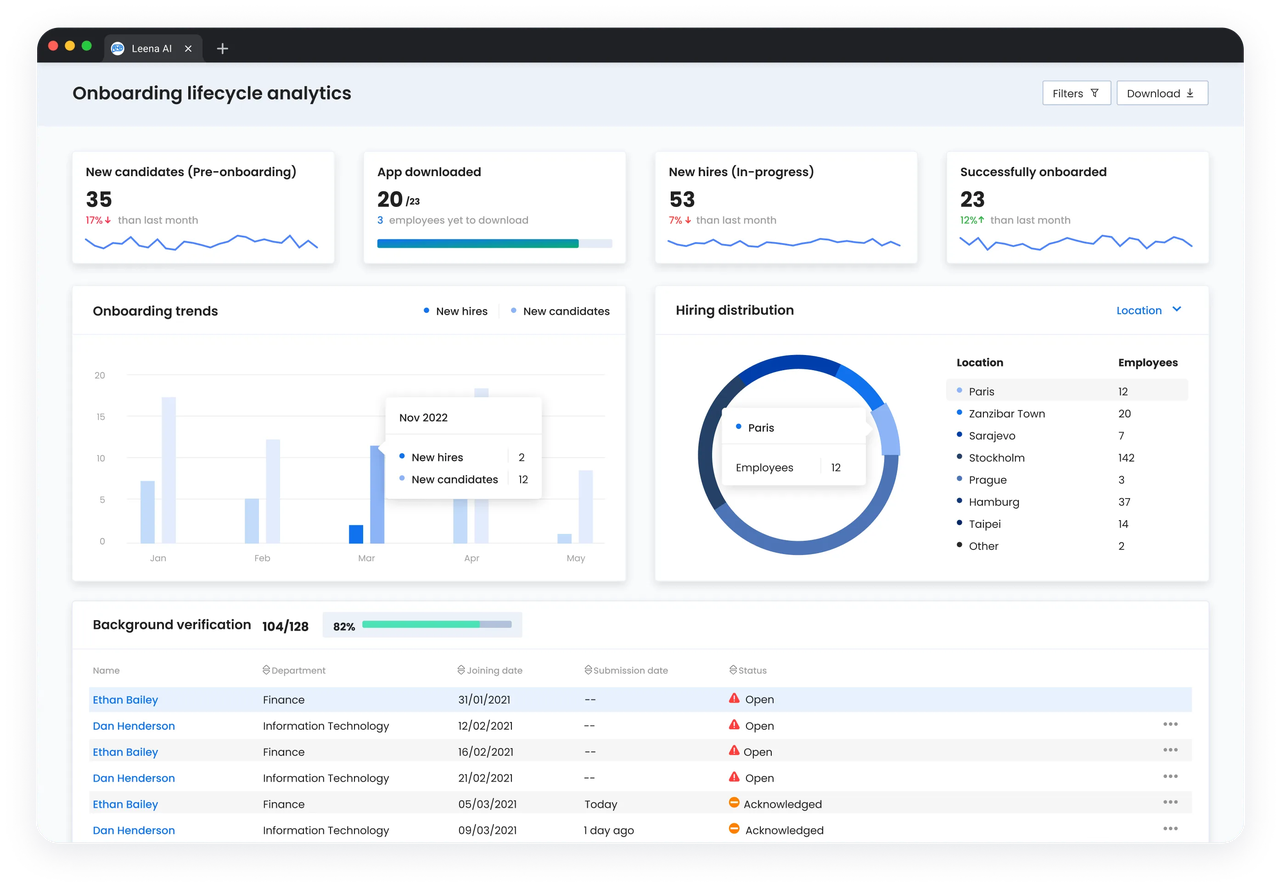The width and height of the screenshot is (1280, 888).
Task: Select the Sarajevo location row
Action: click(1066, 435)
